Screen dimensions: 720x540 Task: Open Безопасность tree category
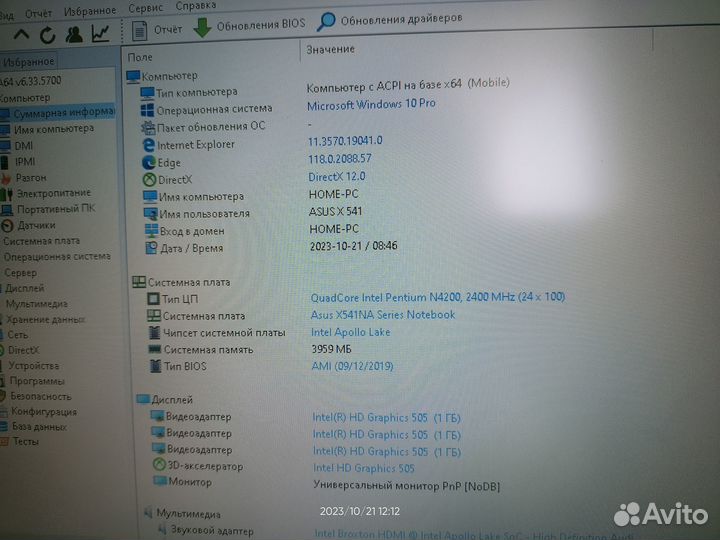[x=40, y=396]
